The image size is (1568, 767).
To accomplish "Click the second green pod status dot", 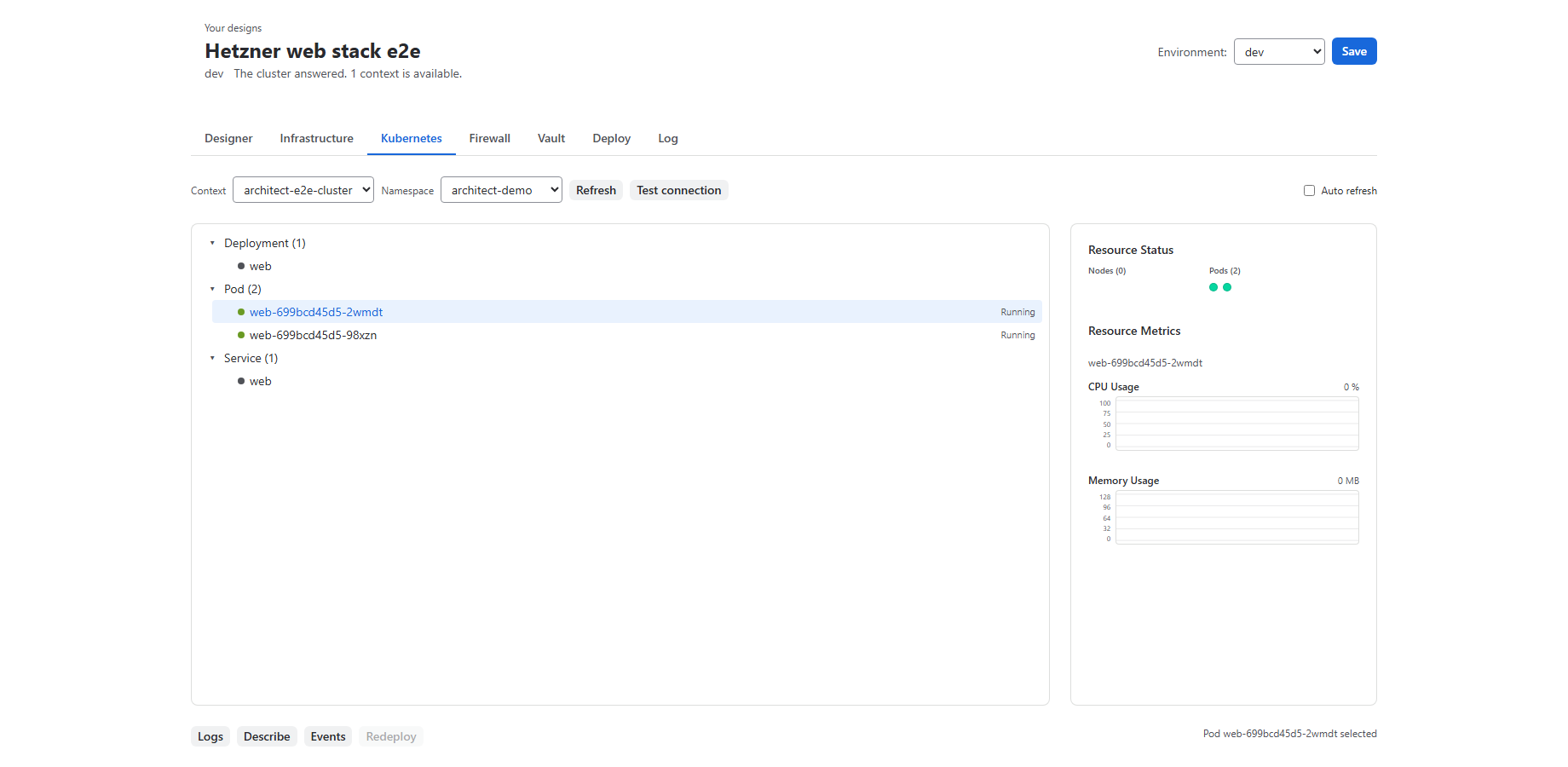I will 1227,287.
